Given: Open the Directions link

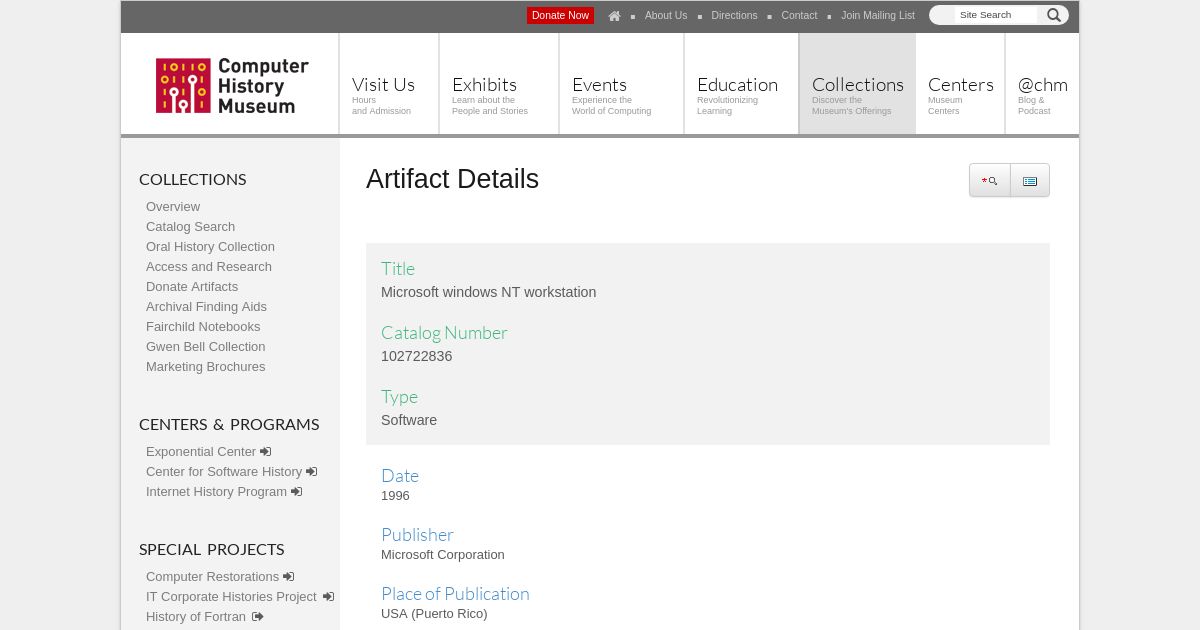Looking at the screenshot, I should tap(734, 15).
